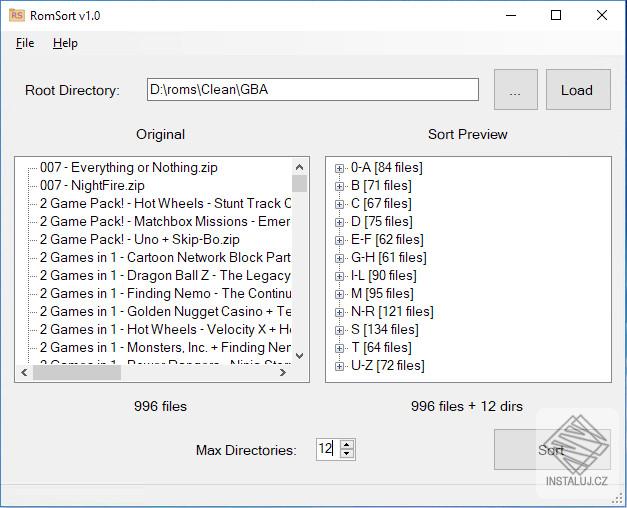This screenshot has width=627, height=508.
Task: Expand the D [75 files] node
Action: 339,222
